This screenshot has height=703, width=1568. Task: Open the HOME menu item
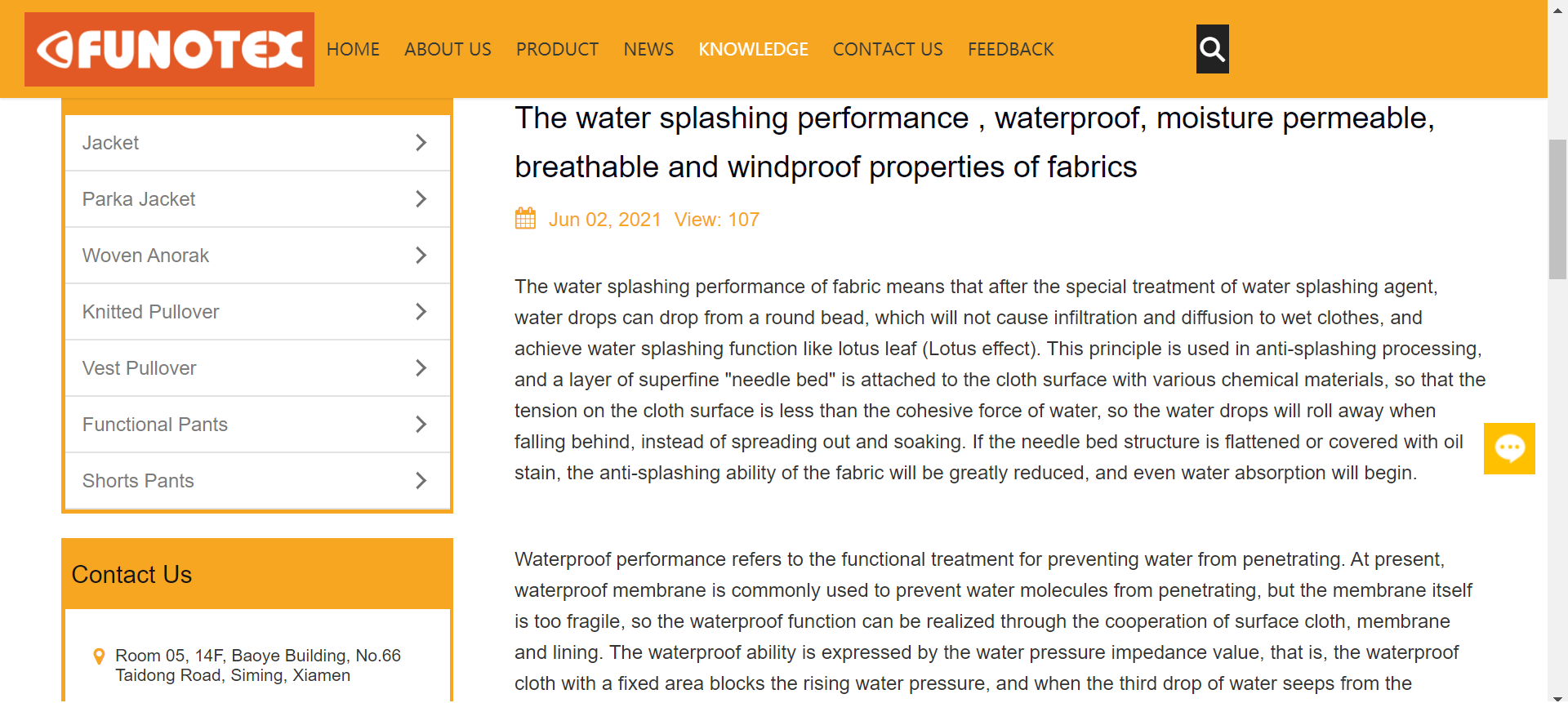(353, 49)
